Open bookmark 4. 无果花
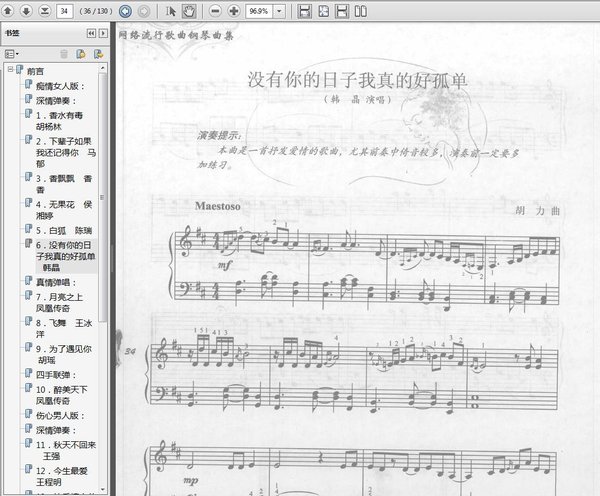 pyautogui.click(x=64, y=210)
